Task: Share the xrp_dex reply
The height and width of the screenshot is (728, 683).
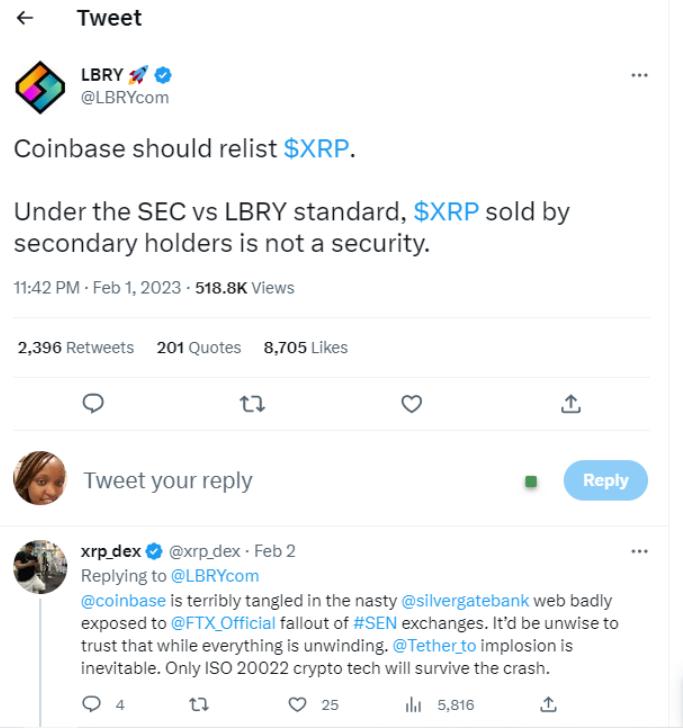Action: pos(548,704)
